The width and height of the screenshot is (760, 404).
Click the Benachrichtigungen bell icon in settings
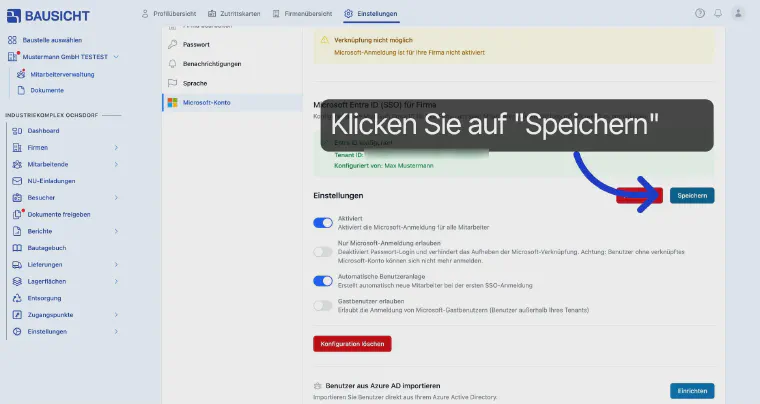click(172, 63)
